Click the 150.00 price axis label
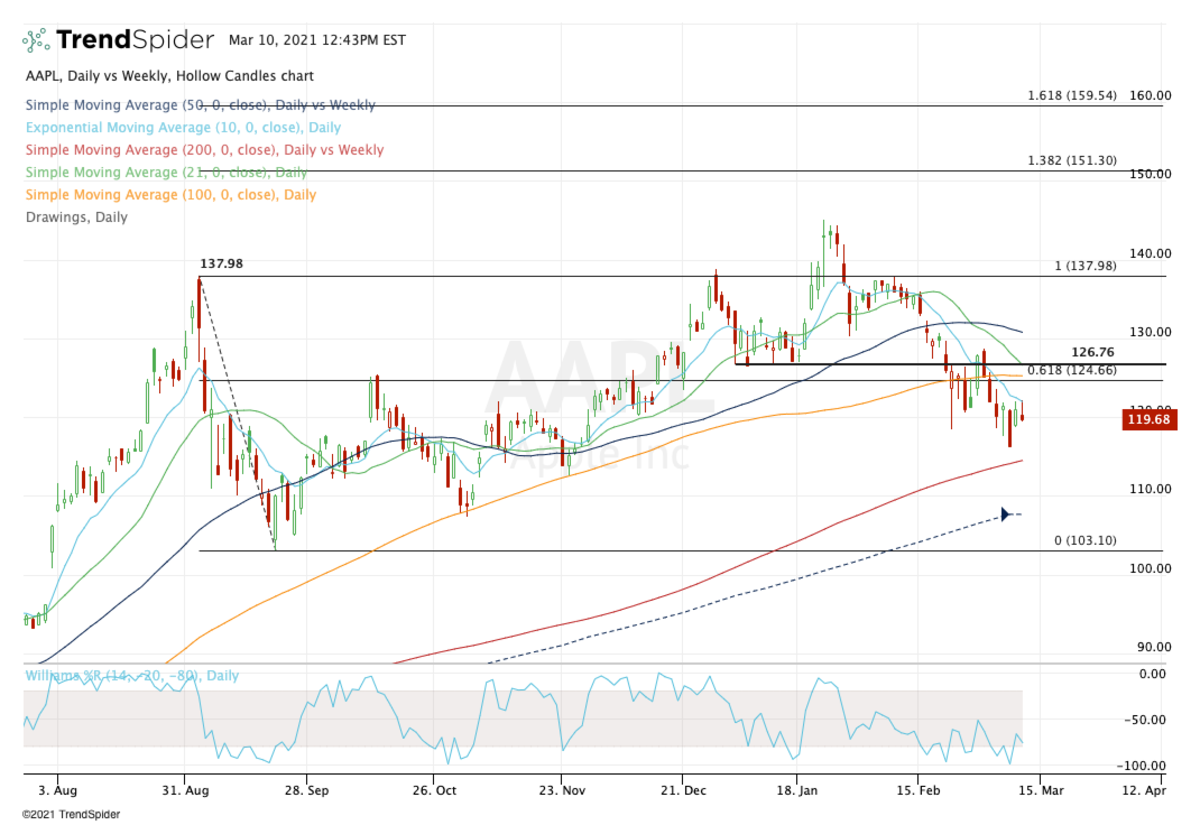Viewport: 1200px width, 825px height. [1150, 174]
